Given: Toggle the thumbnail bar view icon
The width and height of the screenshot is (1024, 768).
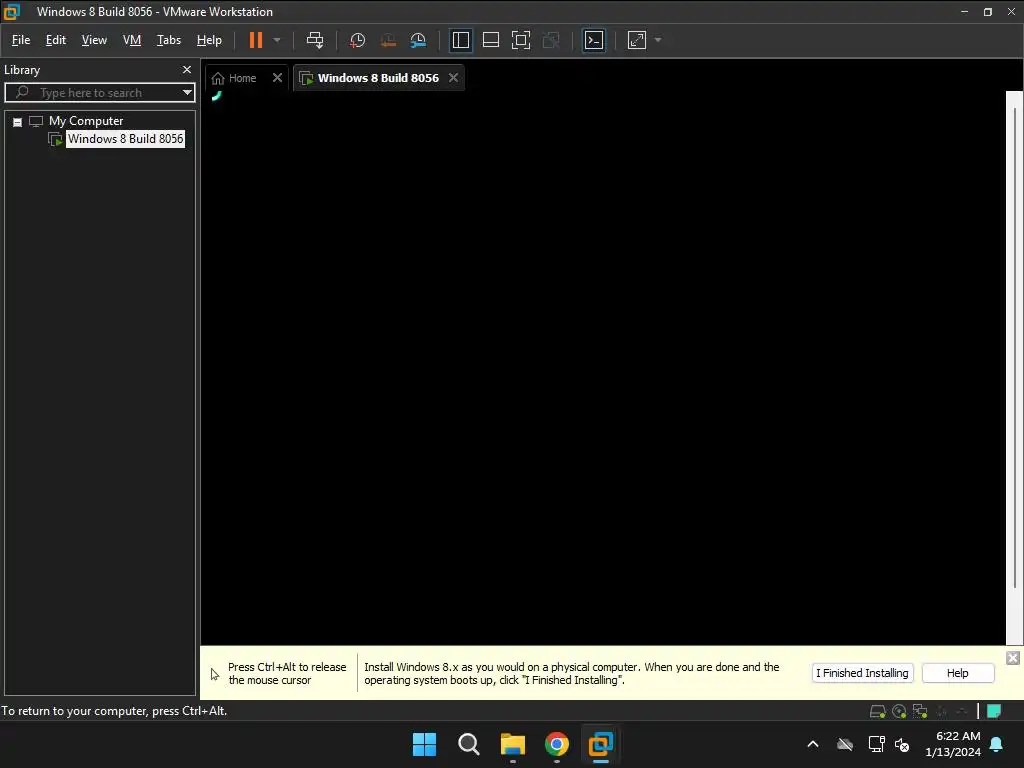Looking at the screenshot, I should [x=490, y=40].
